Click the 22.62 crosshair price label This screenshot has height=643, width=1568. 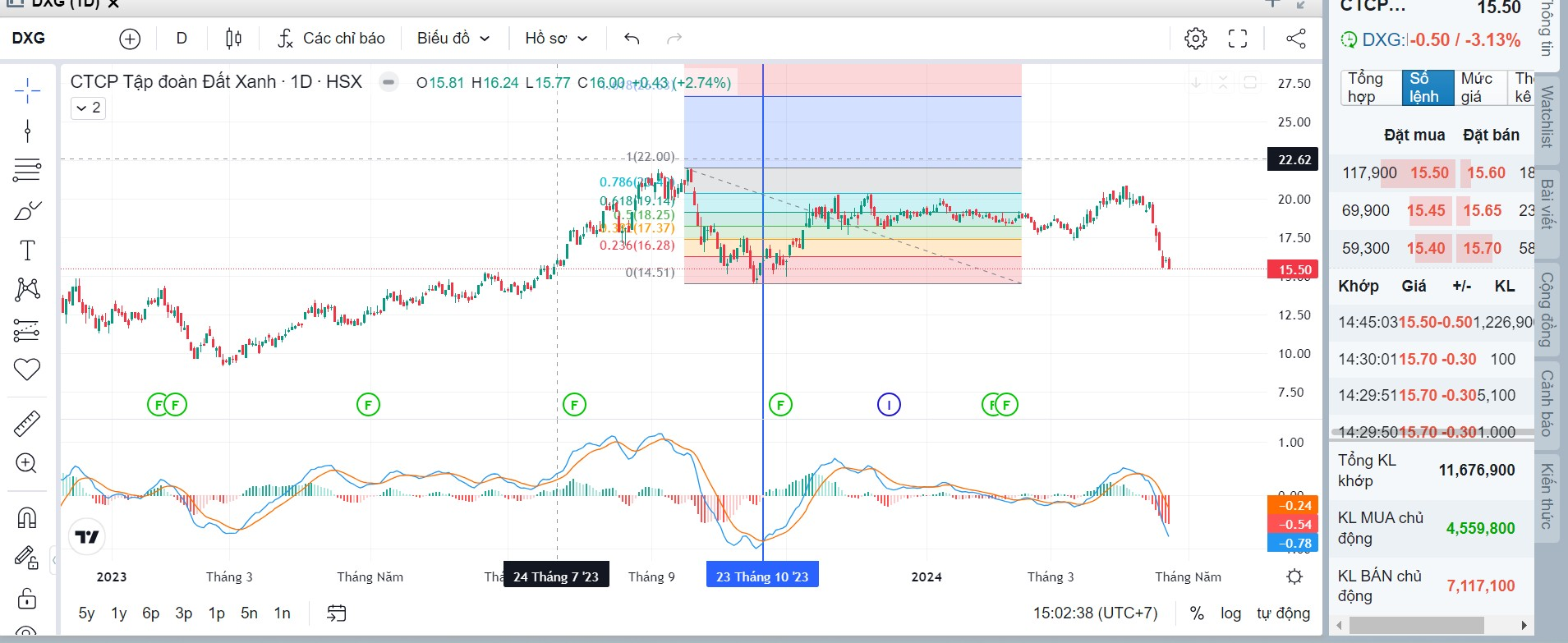point(1294,159)
